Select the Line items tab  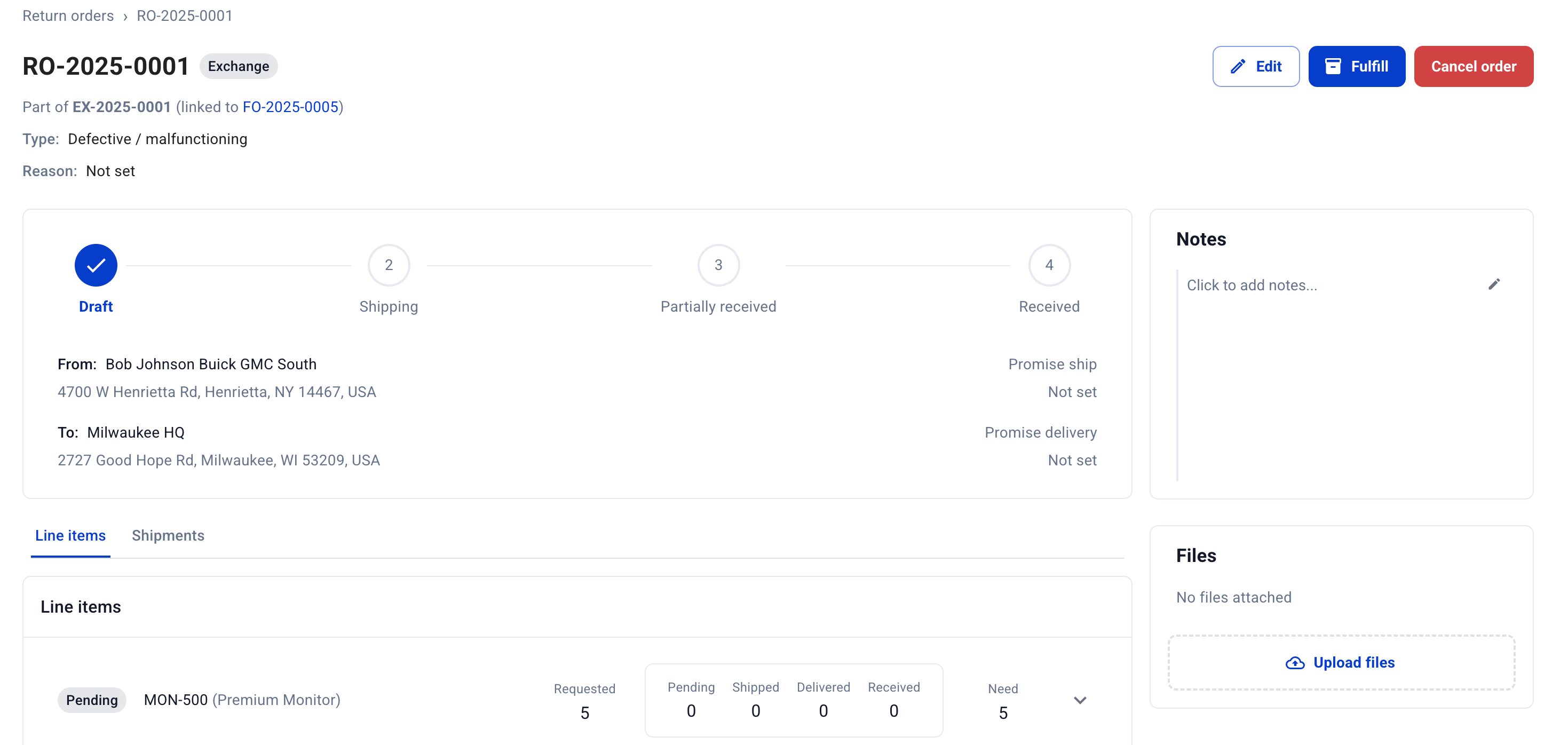click(70, 536)
